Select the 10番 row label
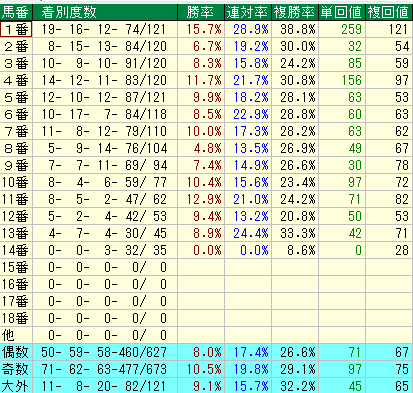This screenshot has width=413, height=393. click(x=16, y=182)
